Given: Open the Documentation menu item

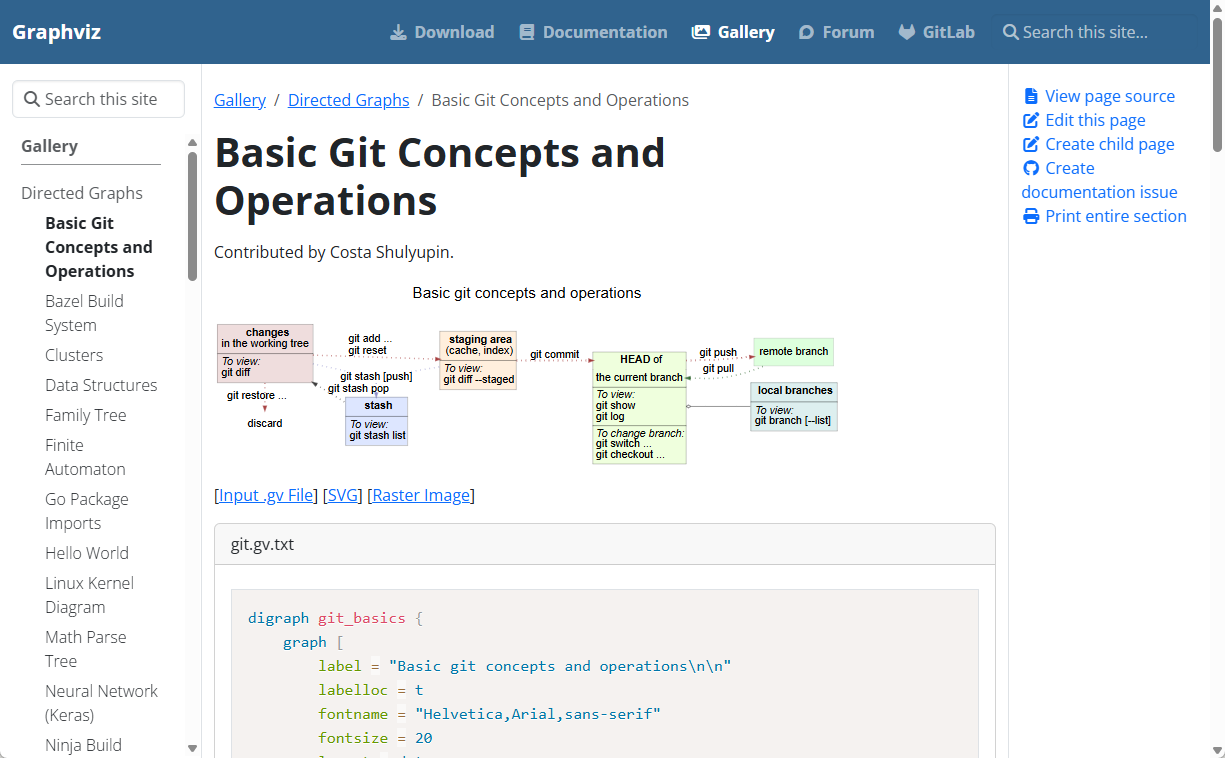Looking at the screenshot, I should coord(593,32).
